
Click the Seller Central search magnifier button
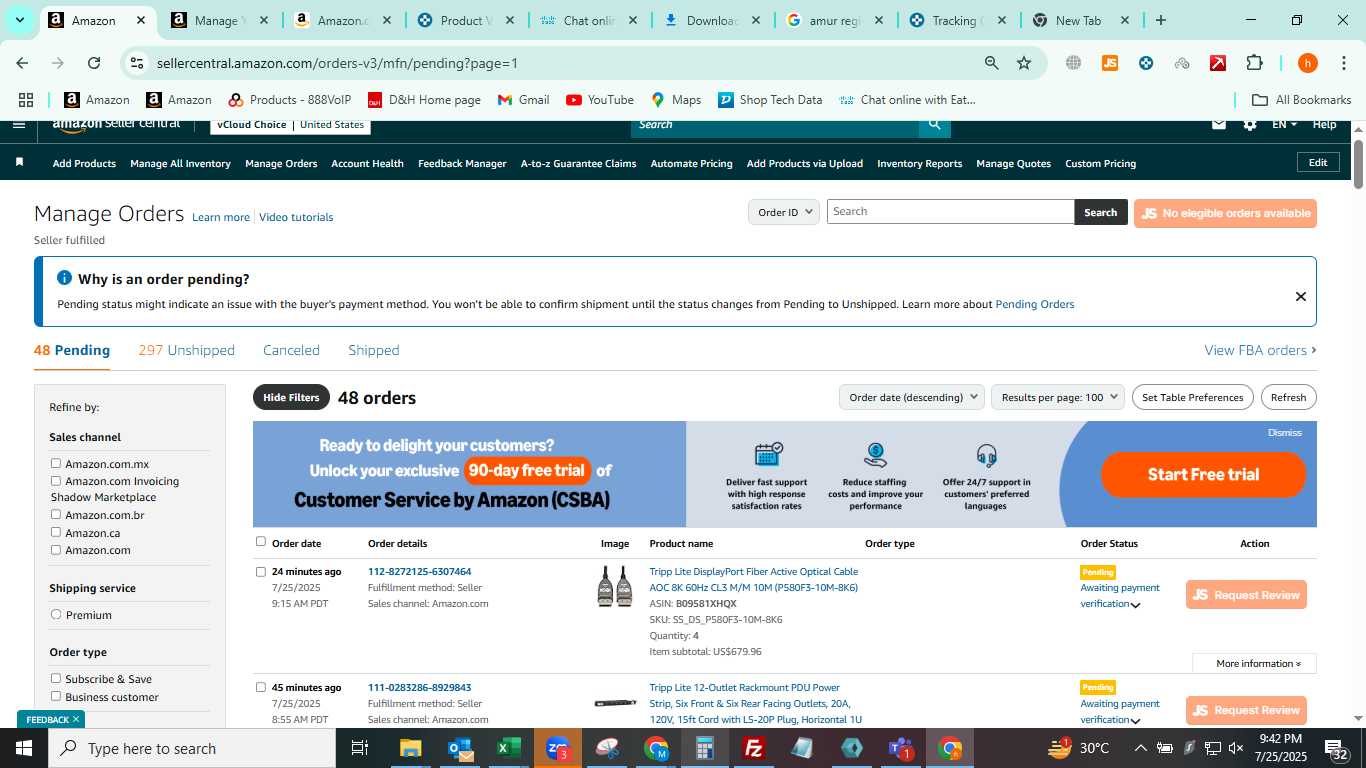(934, 125)
